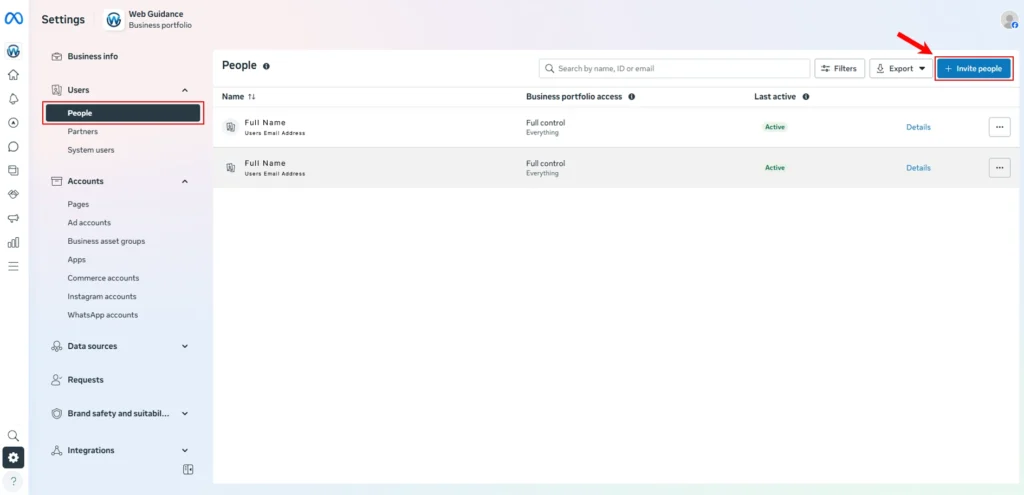The height and width of the screenshot is (495, 1024).
Task: Open Web Guidance portfolio icon in left rail
Action: [x=13, y=51]
